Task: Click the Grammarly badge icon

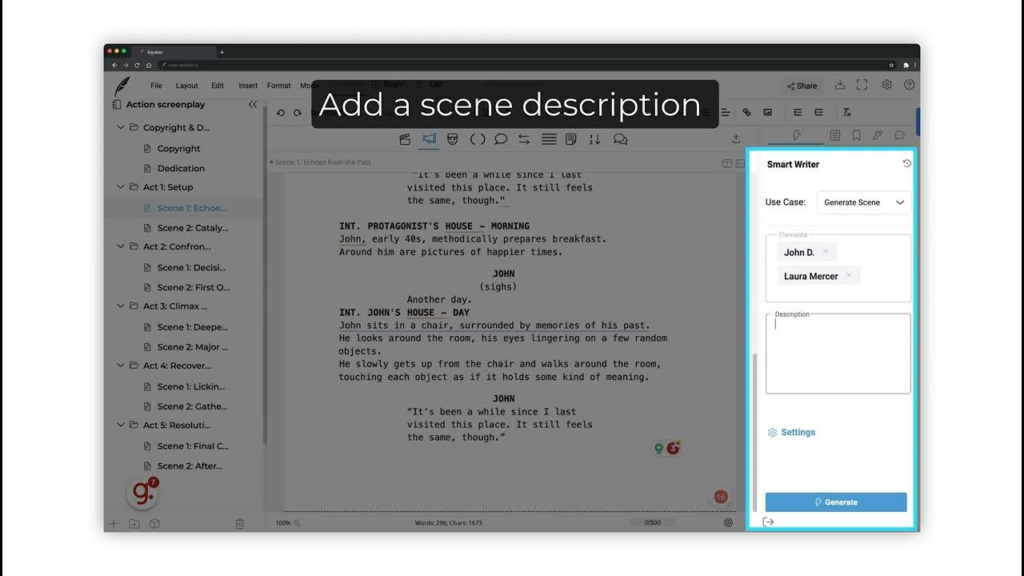Action: coord(142,492)
